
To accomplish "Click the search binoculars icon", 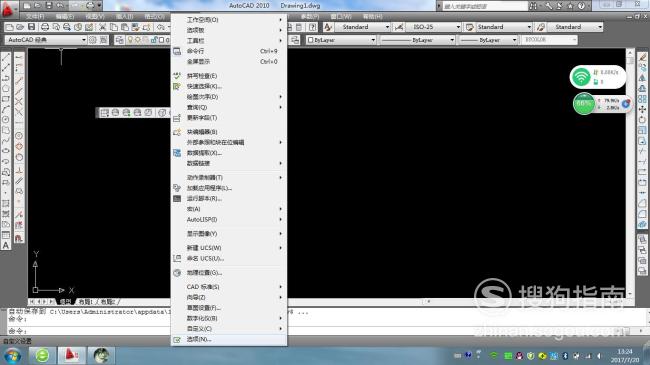I will 534,6.
